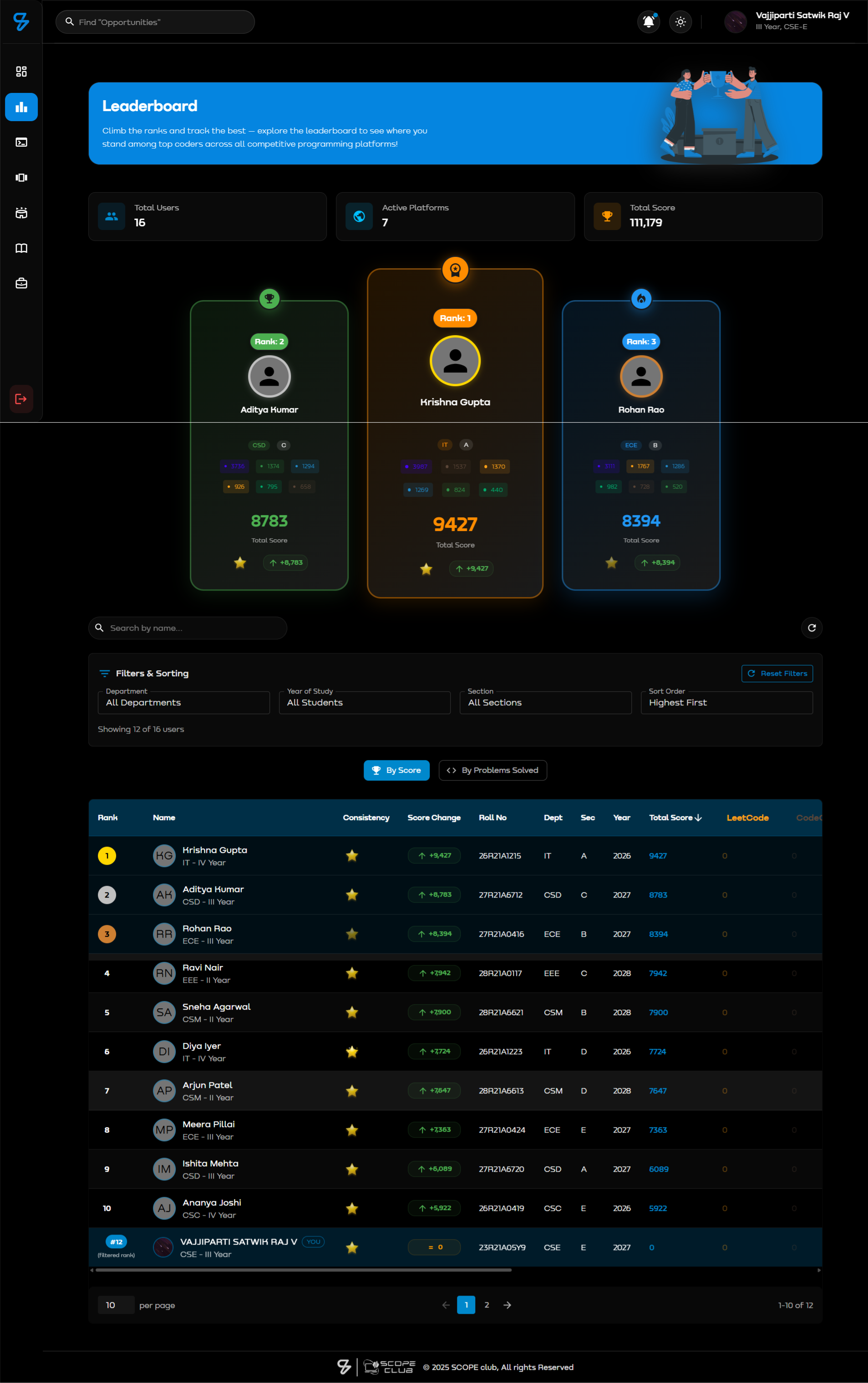Open the Year of Study dropdown

coord(365,702)
